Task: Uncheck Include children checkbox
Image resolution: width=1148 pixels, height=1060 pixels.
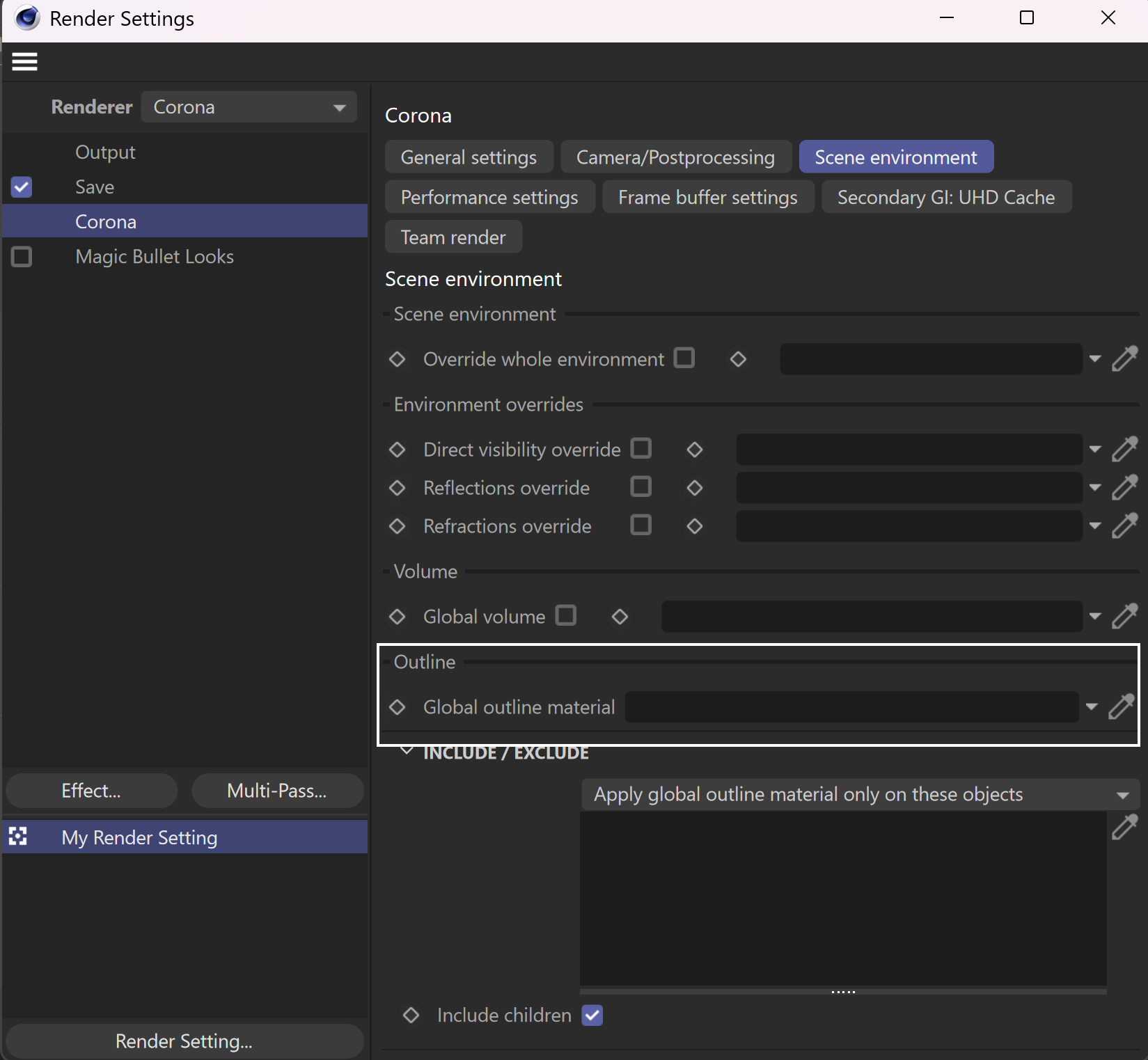Action: pos(592,1015)
